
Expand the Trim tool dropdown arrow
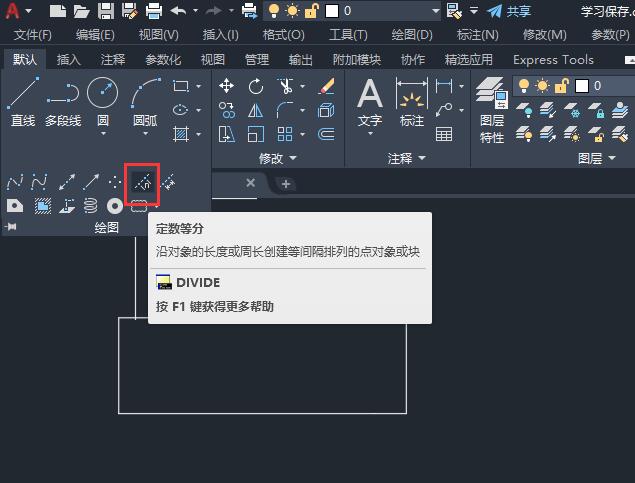303,86
